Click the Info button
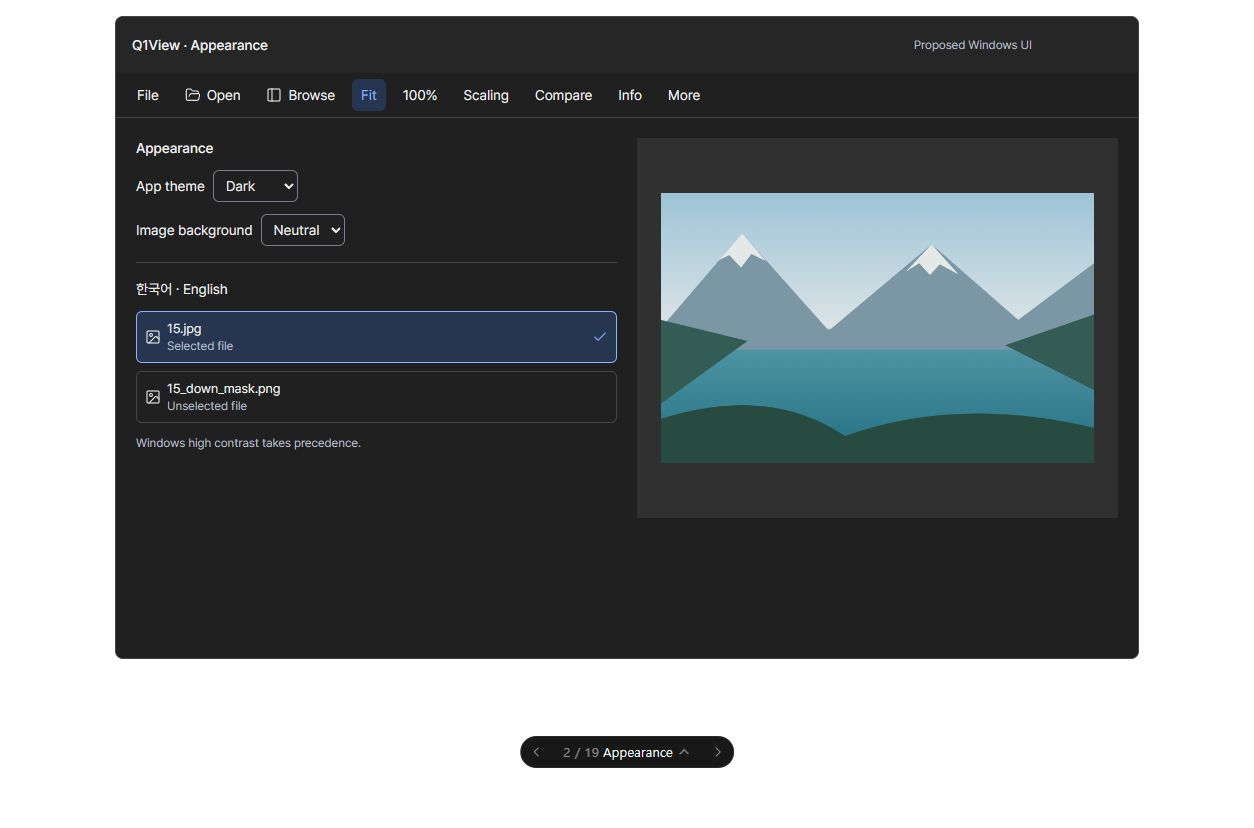This screenshot has width=1254, height=828. tap(630, 95)
